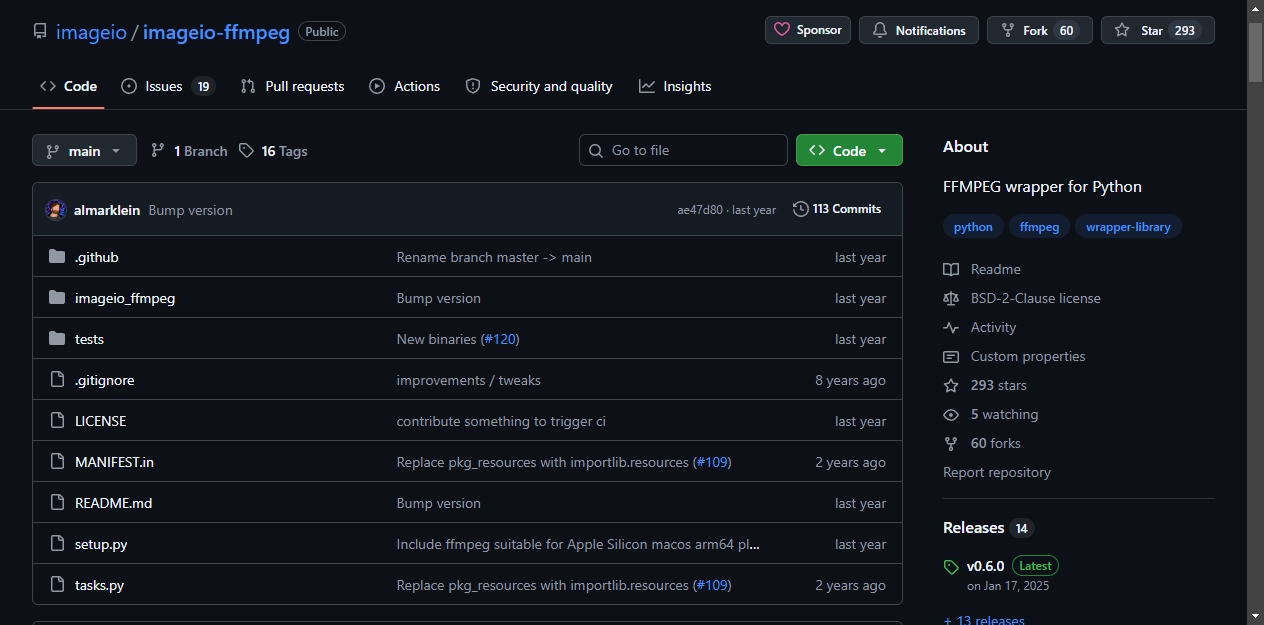Open #109 link in tasks.py row
This screenshot has height=625, width=1264.
712,585
